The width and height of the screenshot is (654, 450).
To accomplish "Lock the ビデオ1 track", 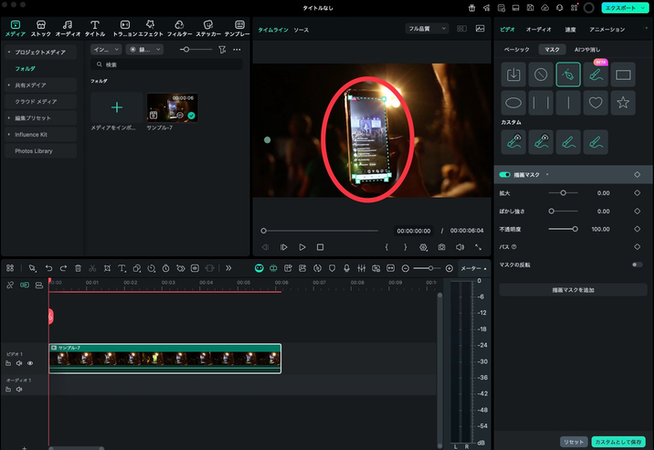I will (8, 363).
